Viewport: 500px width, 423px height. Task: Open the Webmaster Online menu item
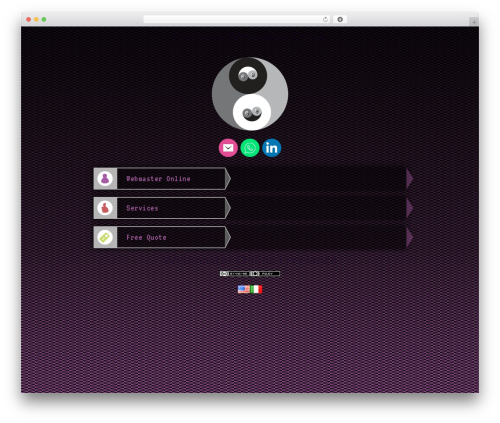[x=162, y=179]
